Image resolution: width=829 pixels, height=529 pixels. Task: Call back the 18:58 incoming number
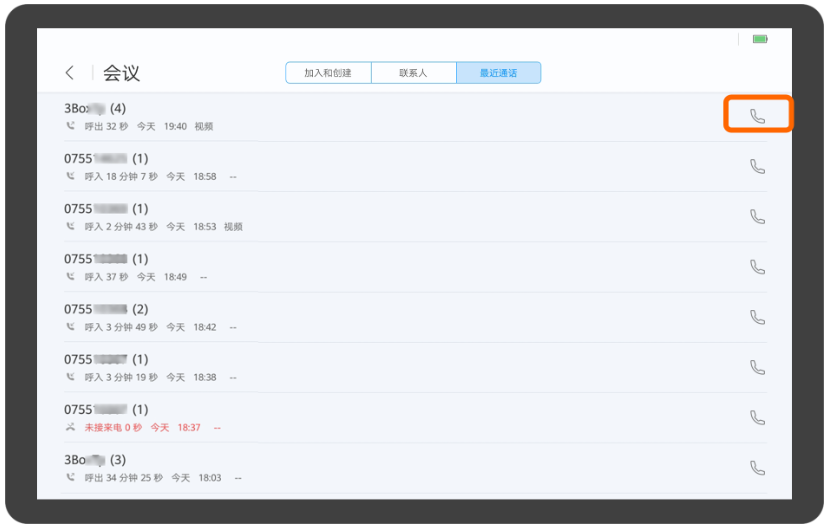tap(757, 167)
